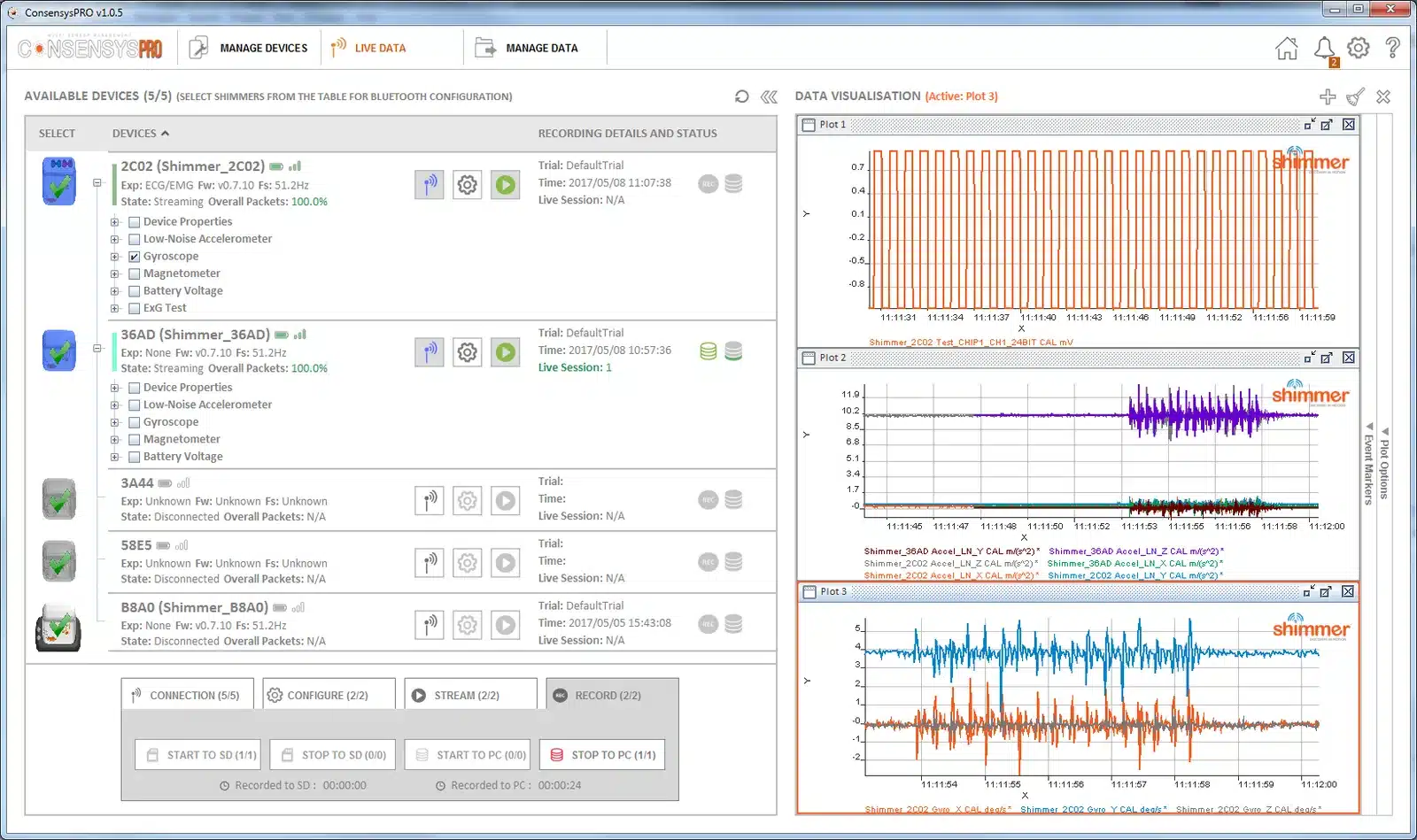Refresh the available devices list
This screenshot has height=840, width=1417.
pos(742,96)
